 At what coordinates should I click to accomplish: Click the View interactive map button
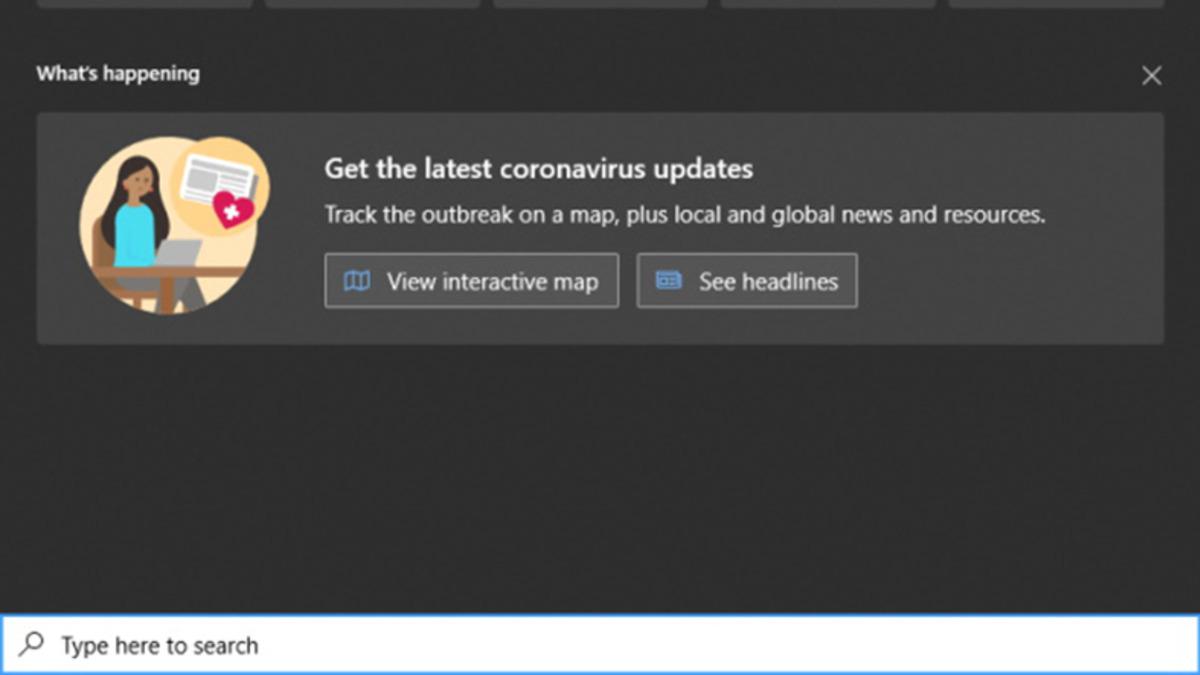(x=471, y=281)
